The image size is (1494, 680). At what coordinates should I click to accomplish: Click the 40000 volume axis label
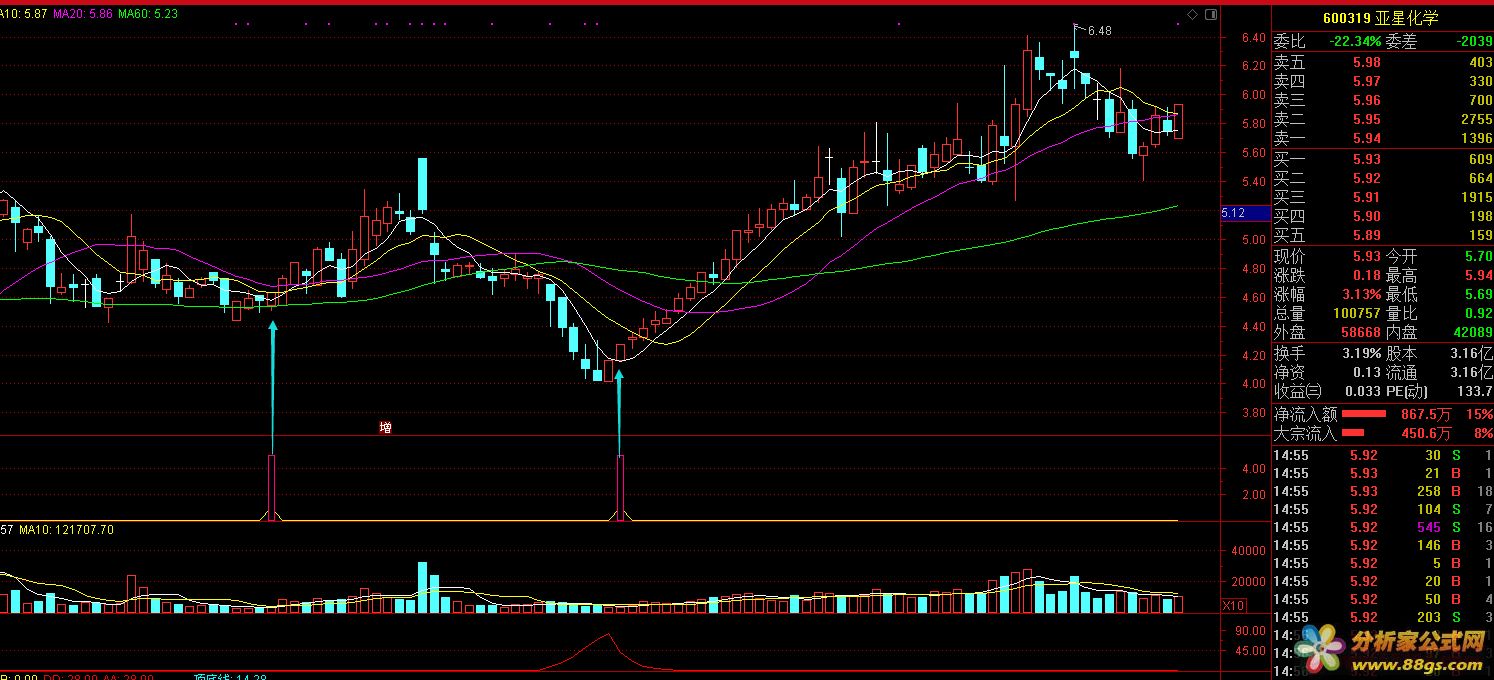[1250, 551]
